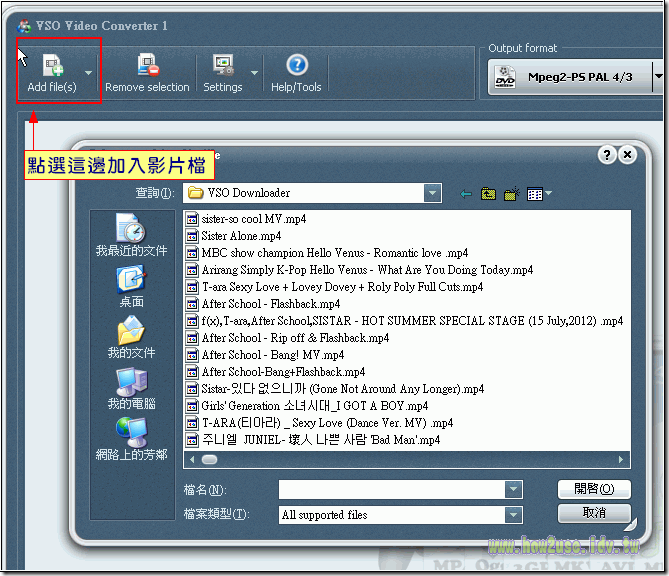Click the DVD output format icon
This screenshot has height=576, width=669.
(x=505, y=77)
